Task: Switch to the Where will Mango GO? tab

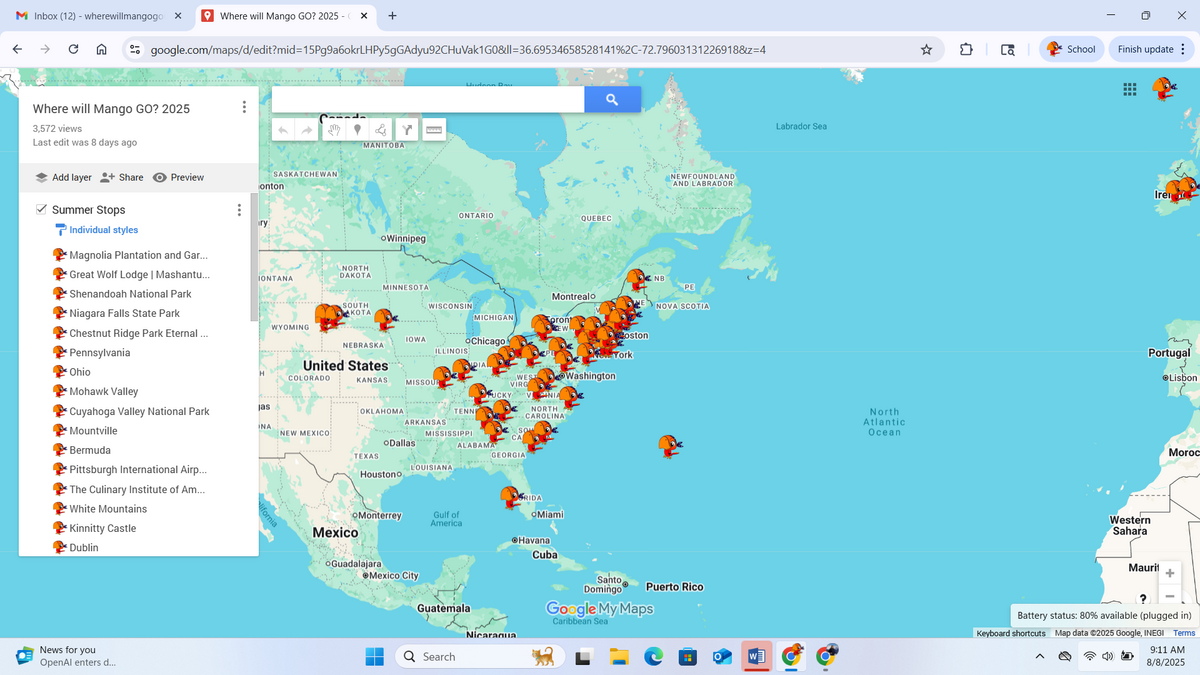Action: [x=283, y=16]
